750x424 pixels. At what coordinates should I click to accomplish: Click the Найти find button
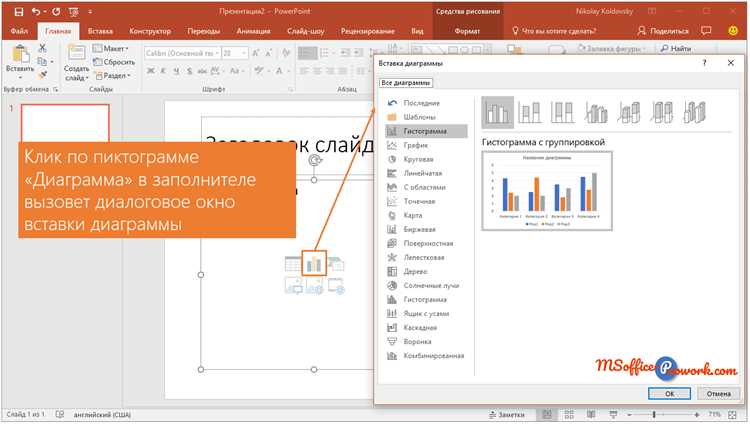click(x=676, y=48)
